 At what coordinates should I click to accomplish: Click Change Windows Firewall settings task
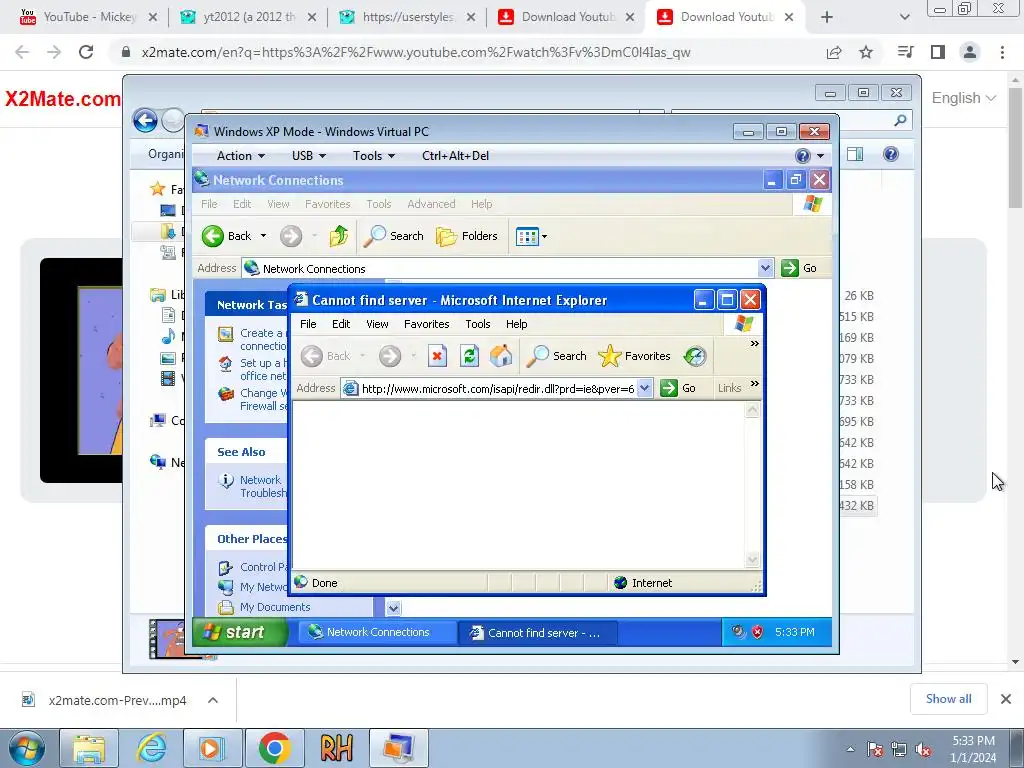tap(263, 400)
